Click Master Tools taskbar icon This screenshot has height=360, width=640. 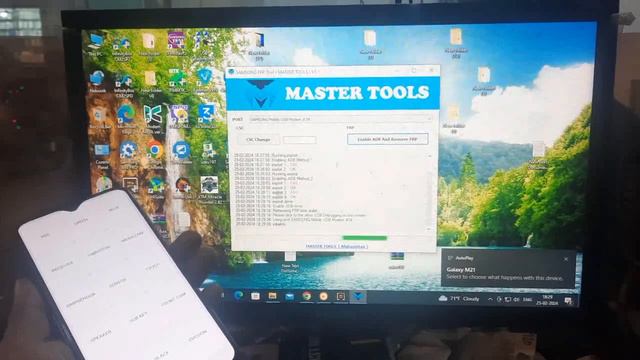point(358,297)
